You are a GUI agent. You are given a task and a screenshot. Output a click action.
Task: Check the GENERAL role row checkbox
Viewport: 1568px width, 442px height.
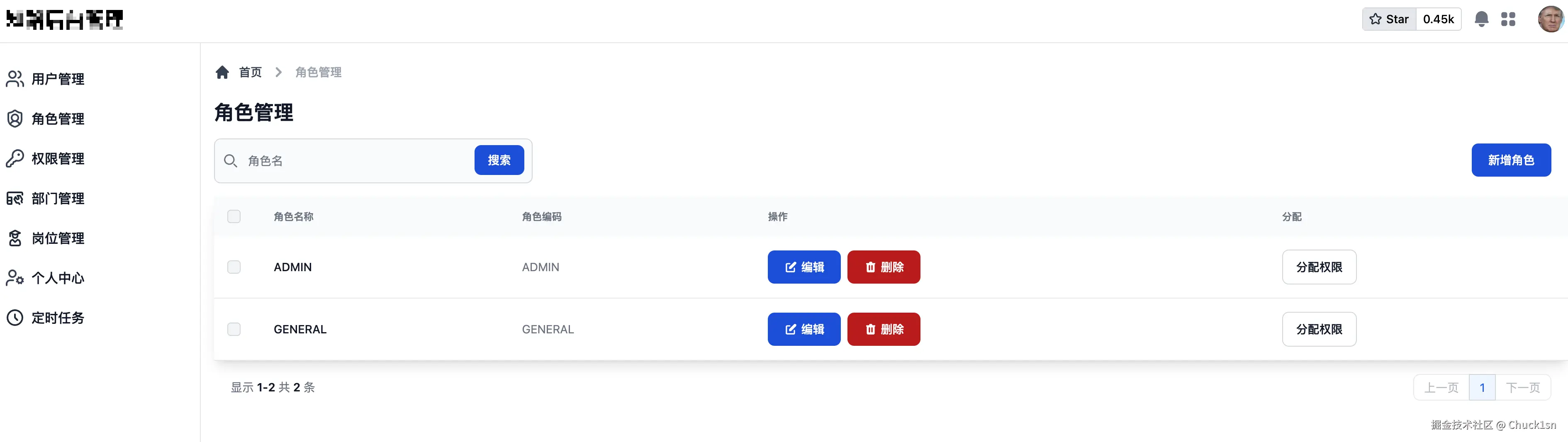click(x=234, y=329)
